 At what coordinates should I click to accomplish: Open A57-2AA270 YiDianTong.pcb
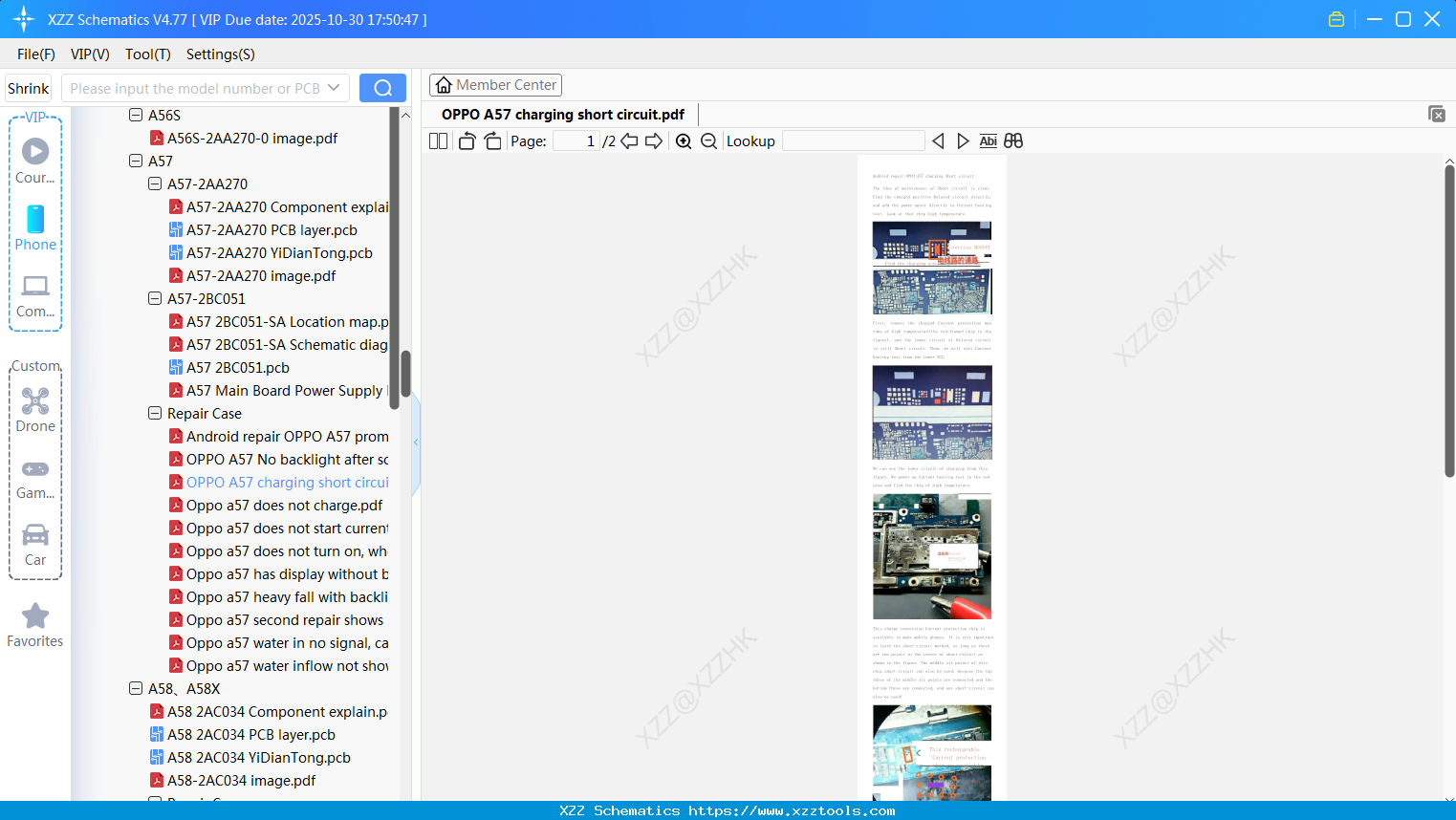[279, 252]
